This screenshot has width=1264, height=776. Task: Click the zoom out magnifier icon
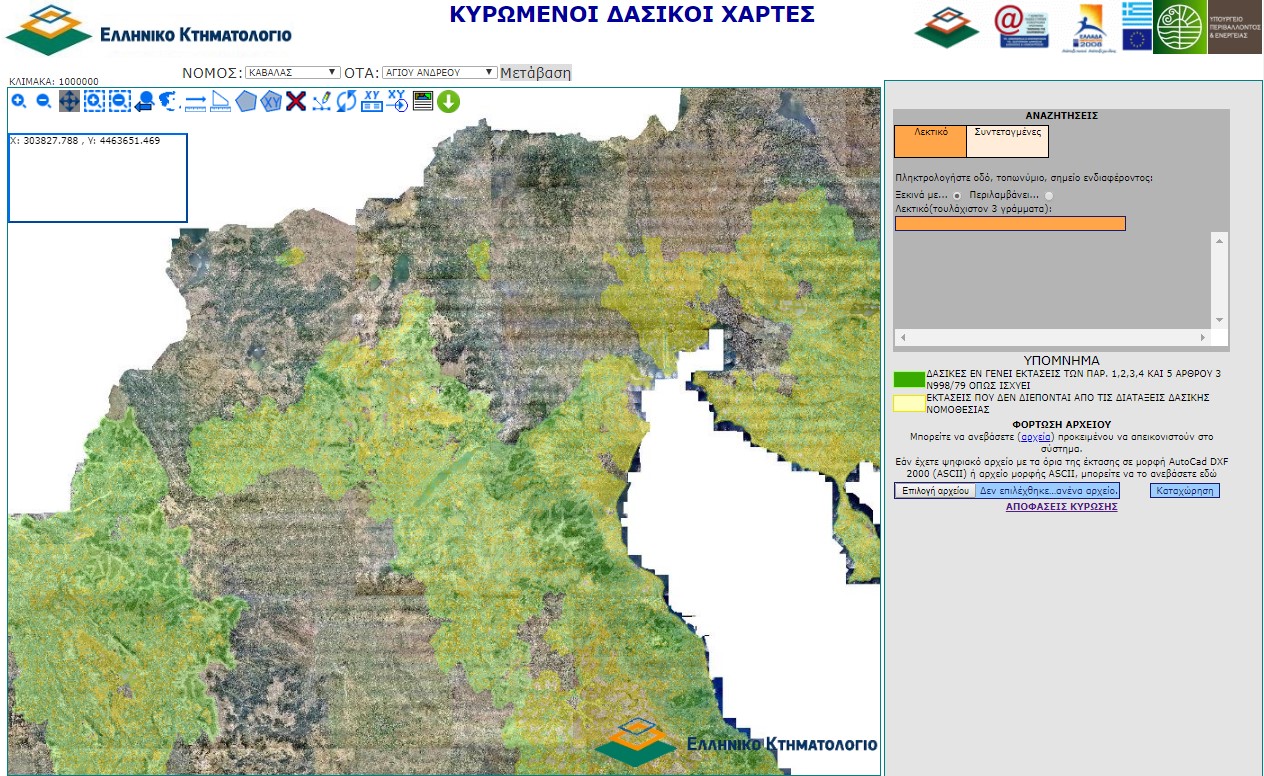(44, 101)
